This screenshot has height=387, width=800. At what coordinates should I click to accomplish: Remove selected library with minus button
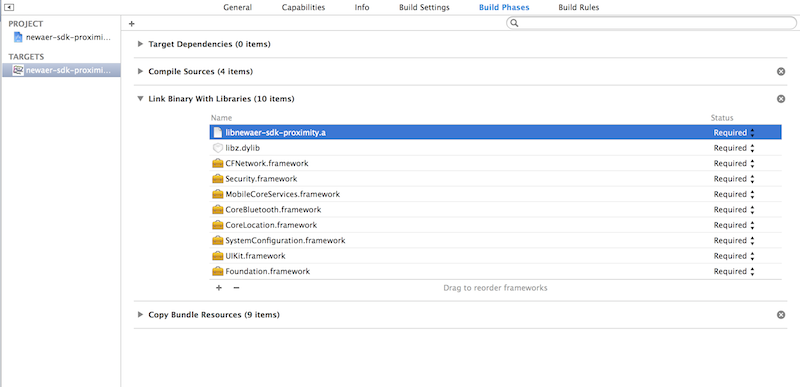(236, 288)
